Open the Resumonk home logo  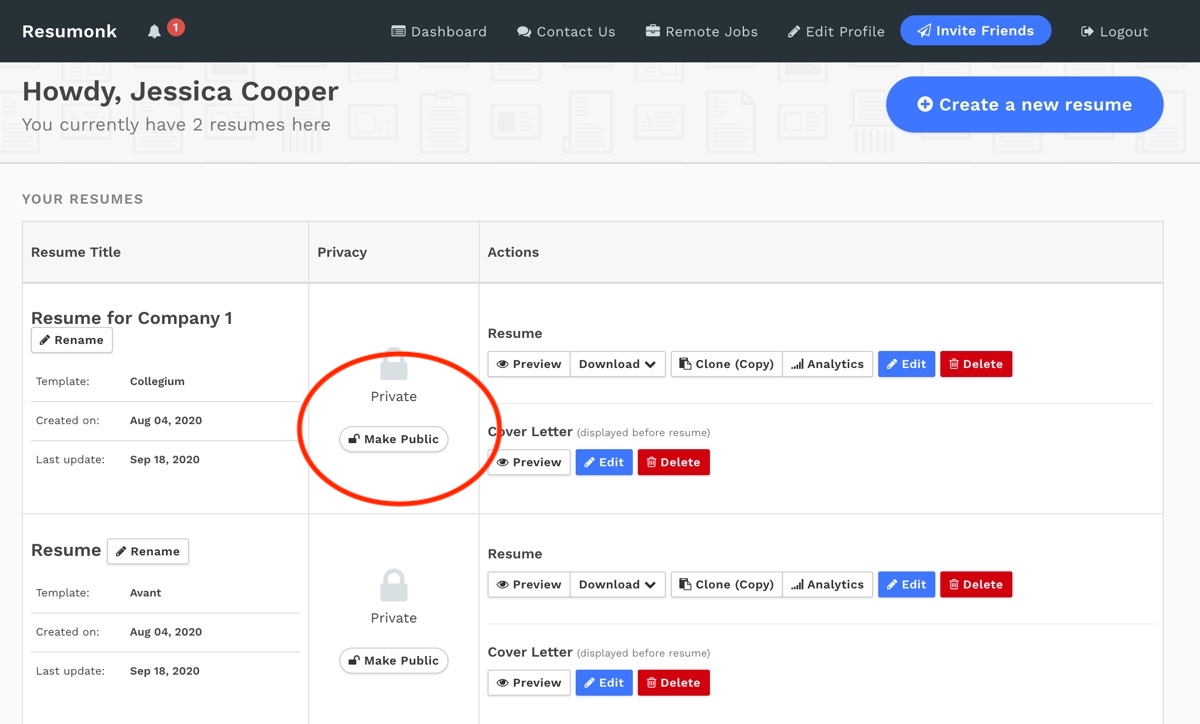[69, 31]
